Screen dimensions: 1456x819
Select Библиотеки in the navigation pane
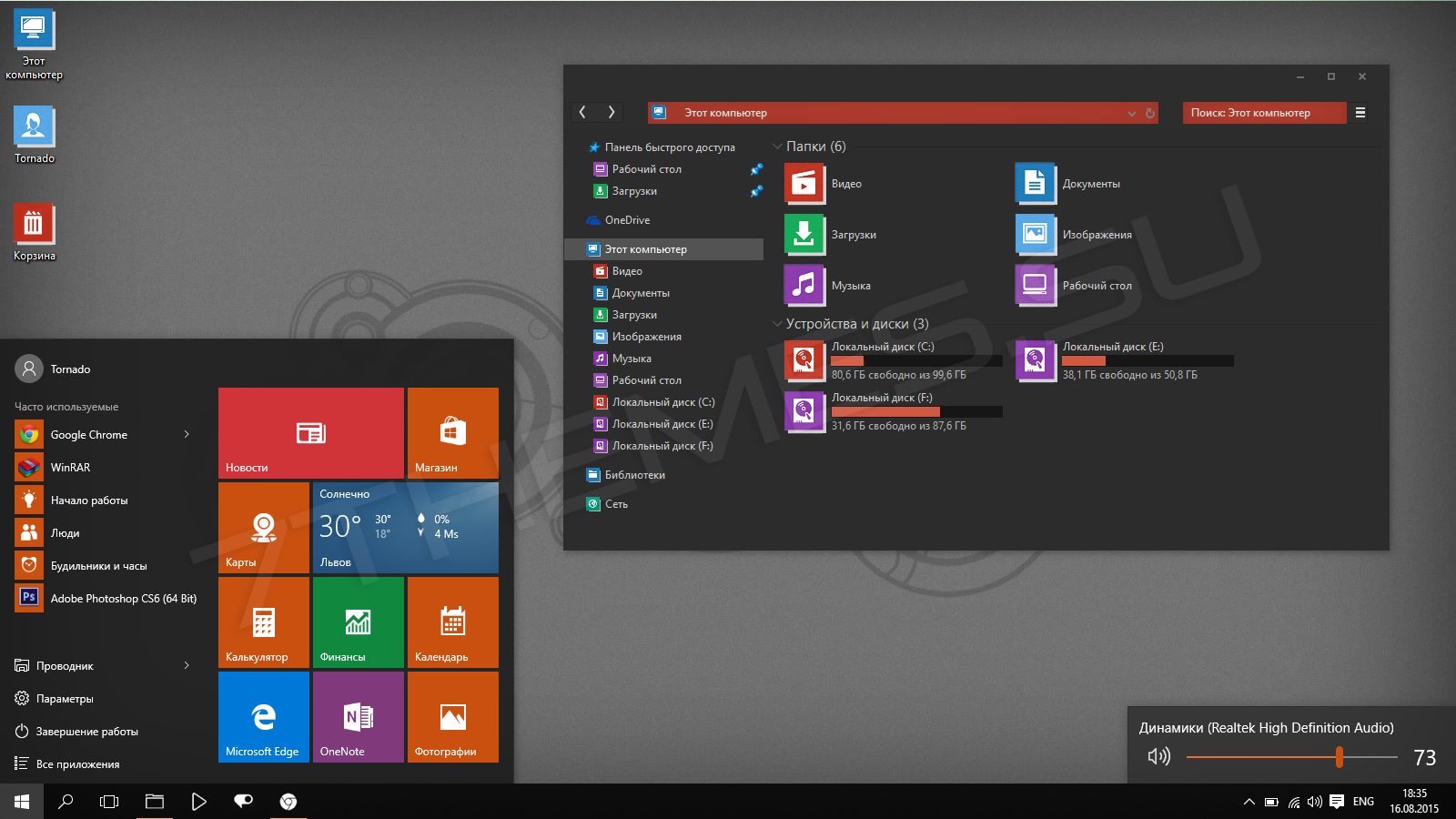(626, 475)
